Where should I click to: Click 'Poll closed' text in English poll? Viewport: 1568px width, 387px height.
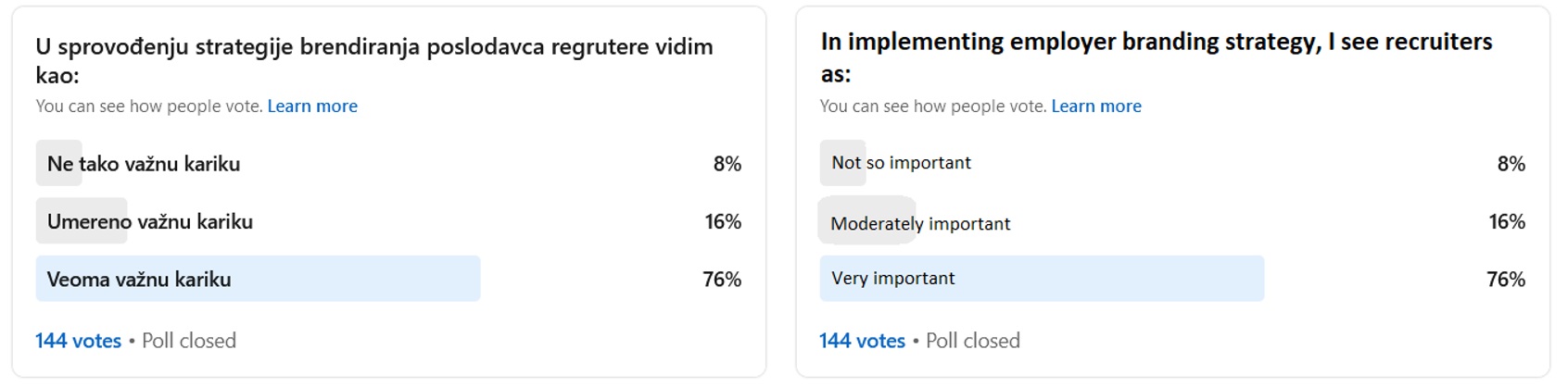[973, 341]
